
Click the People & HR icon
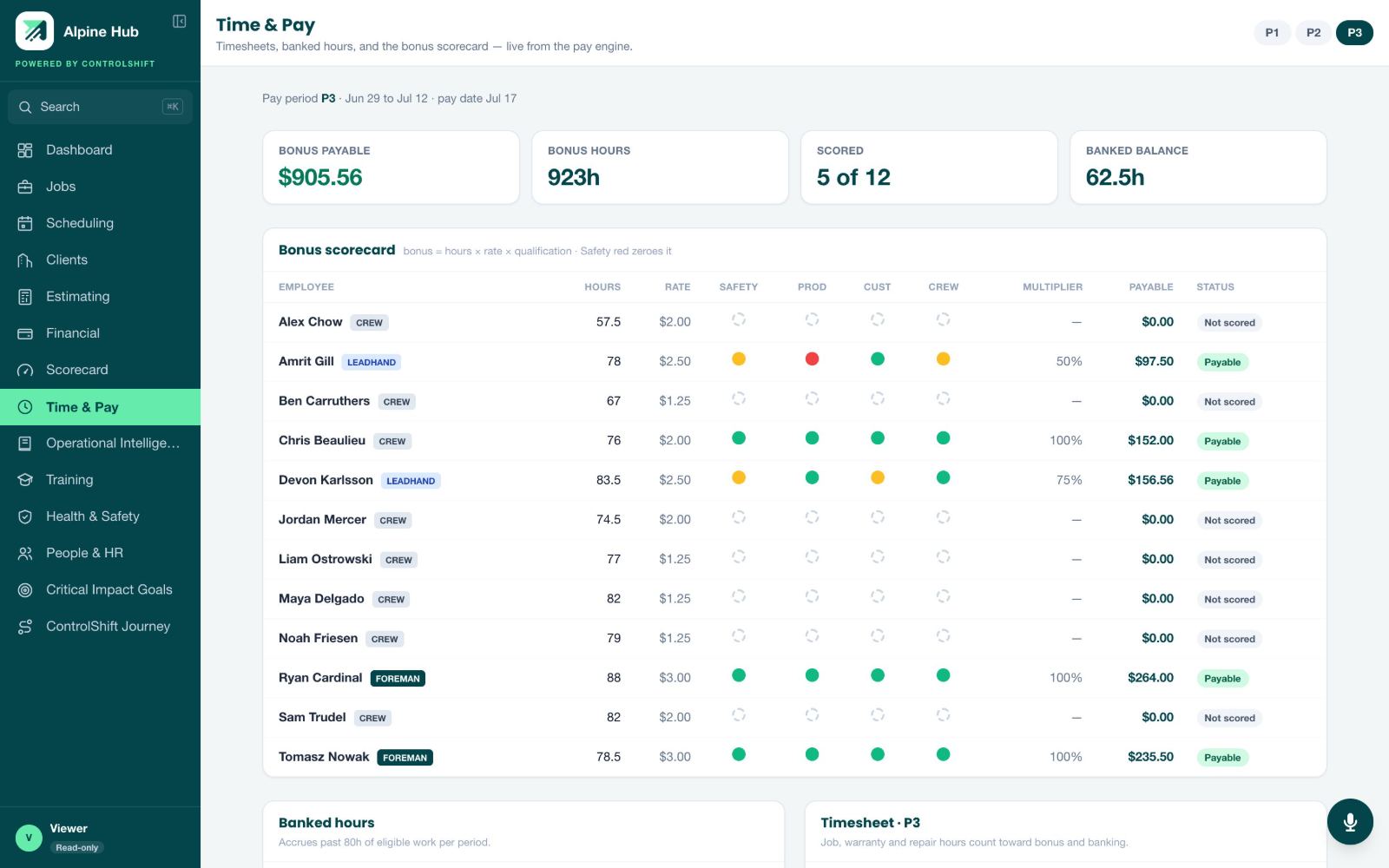click(x=25, y=553)
